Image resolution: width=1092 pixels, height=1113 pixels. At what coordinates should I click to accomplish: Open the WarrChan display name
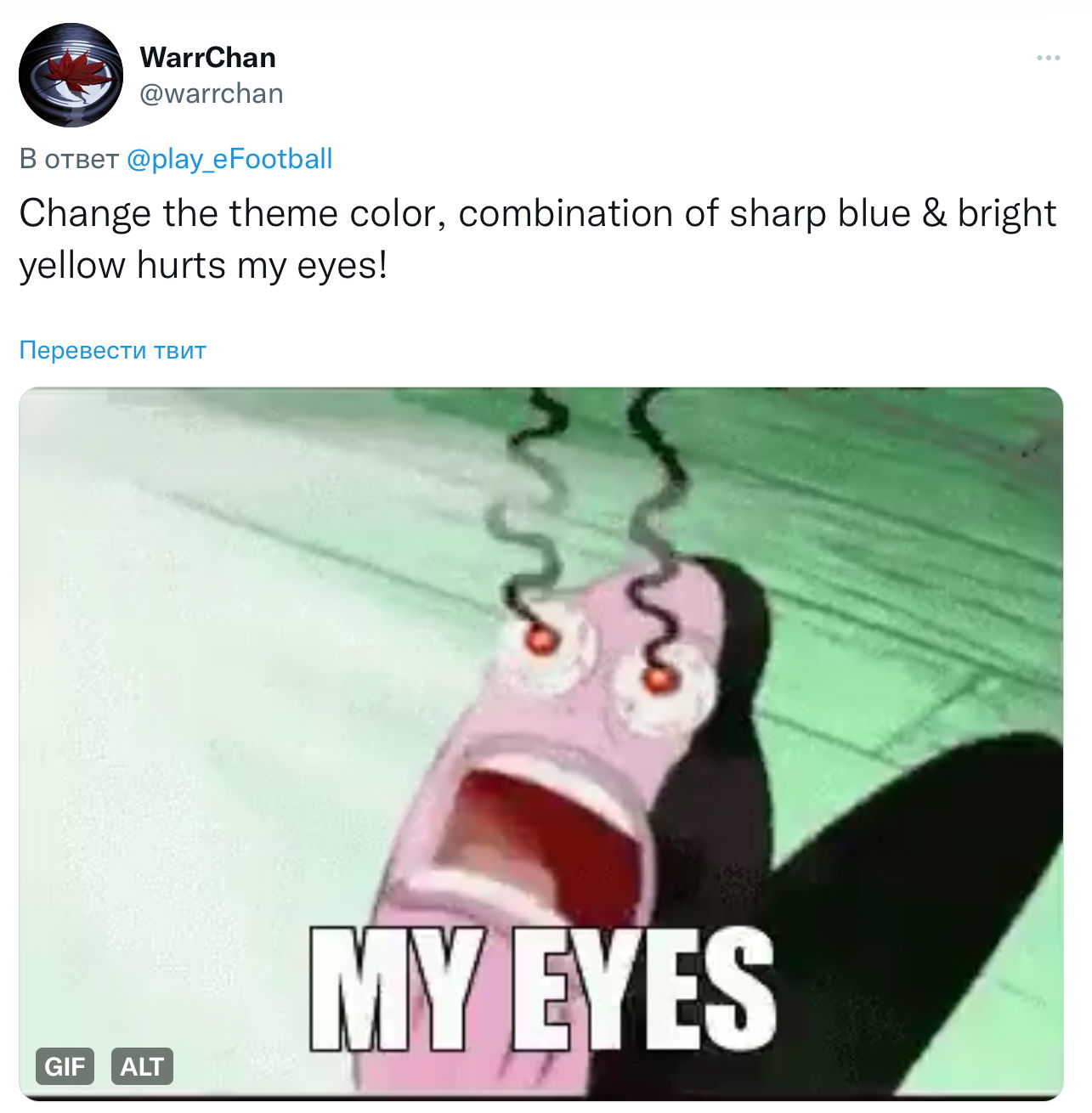pos(207,57)
